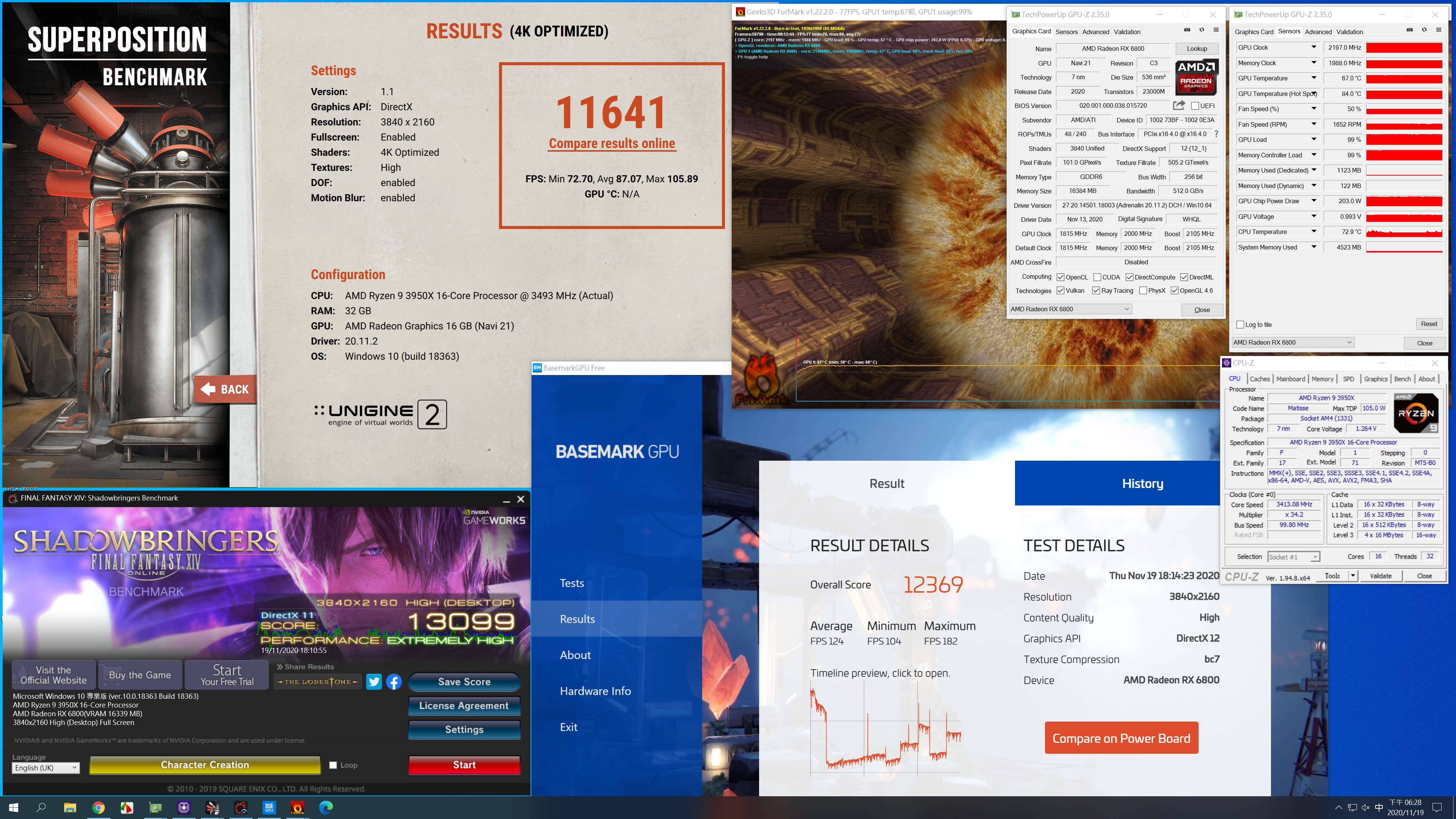This screenshot has width=1456, height=819.
Task: Toggle the Ray Tracing checkbox in GPU-Z
Action: pos(1096,290)
